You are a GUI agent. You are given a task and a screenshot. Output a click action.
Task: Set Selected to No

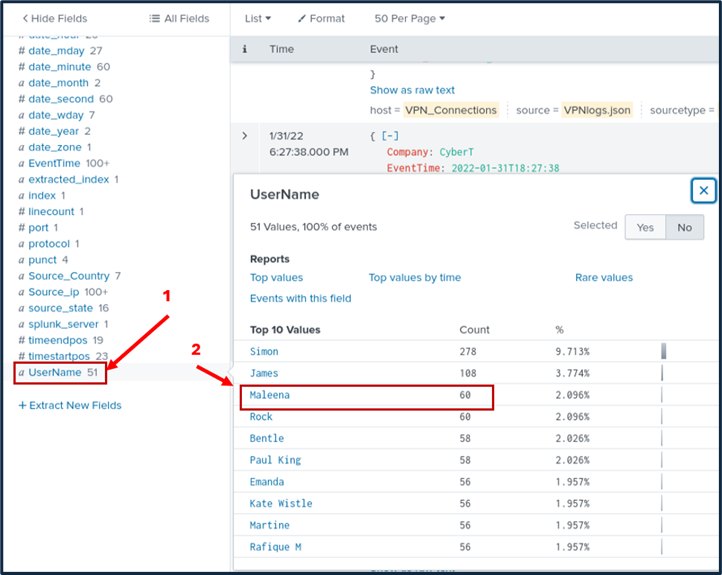pyautogui.click(x=684, y=227)
